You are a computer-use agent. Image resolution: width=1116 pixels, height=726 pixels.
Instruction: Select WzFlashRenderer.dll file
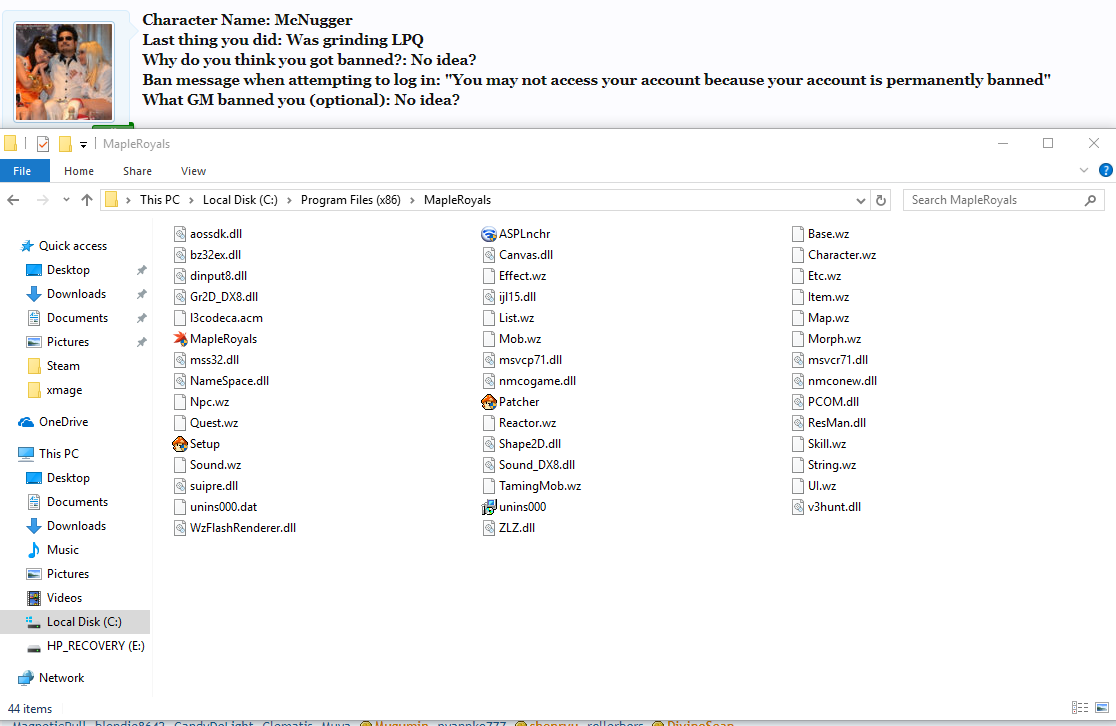click(235, 527)
